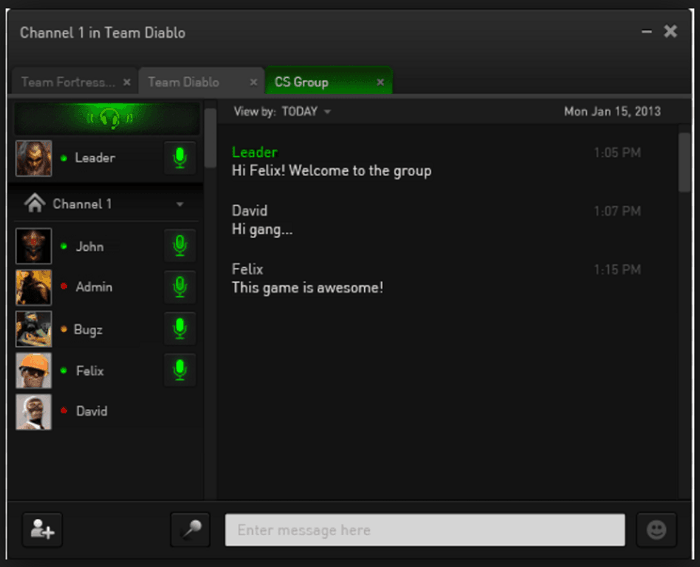Click the Channel 1 label
The width and height of the screenshot is (700, 567).
click(x=82, y=204)
